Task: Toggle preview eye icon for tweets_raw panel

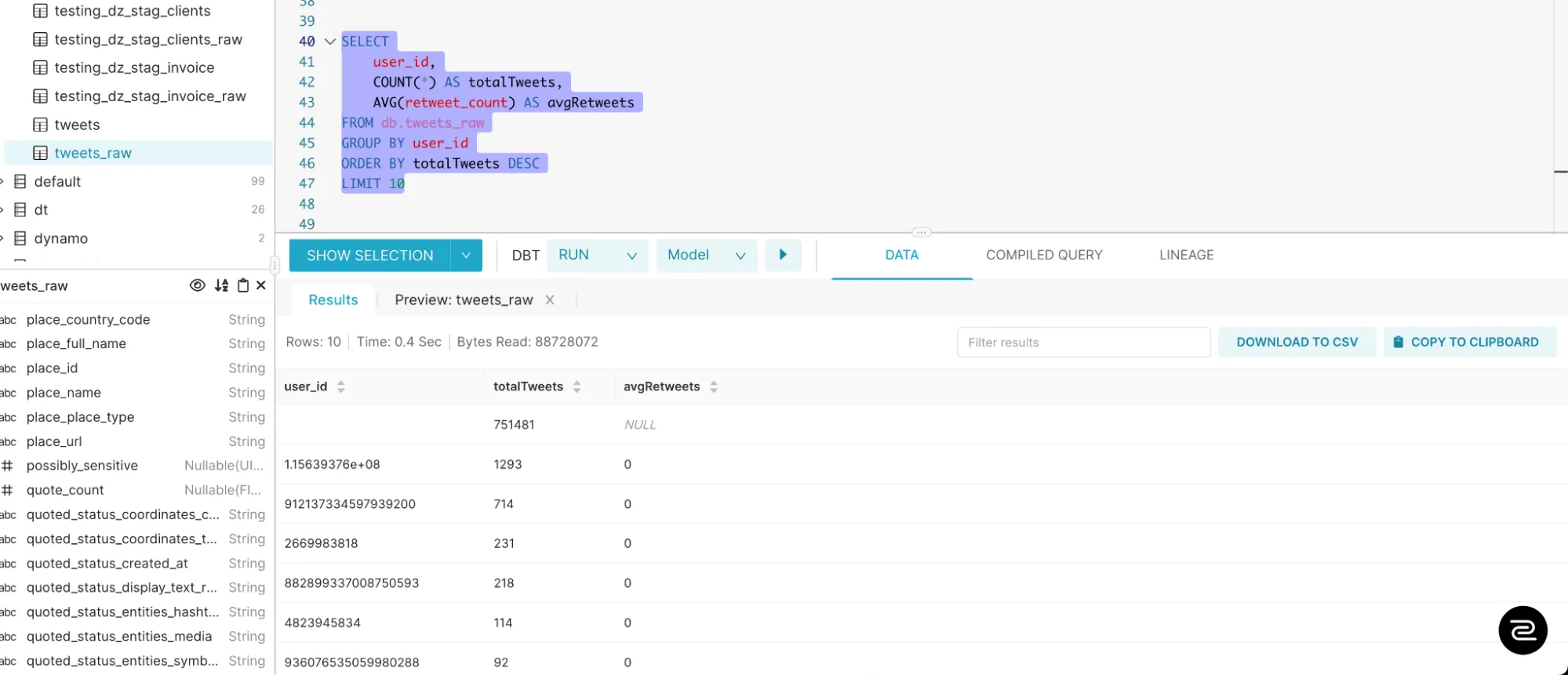Action: (198, 285)
